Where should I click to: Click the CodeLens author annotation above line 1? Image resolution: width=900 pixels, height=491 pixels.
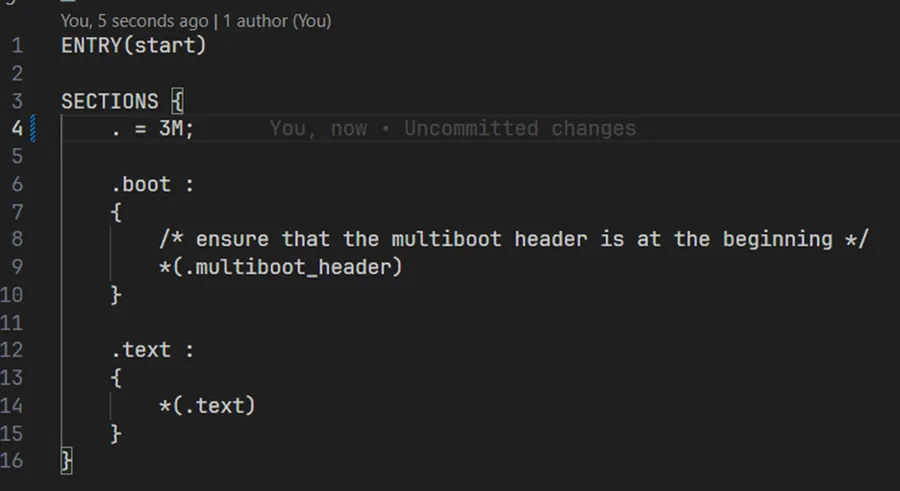(196, 21)
